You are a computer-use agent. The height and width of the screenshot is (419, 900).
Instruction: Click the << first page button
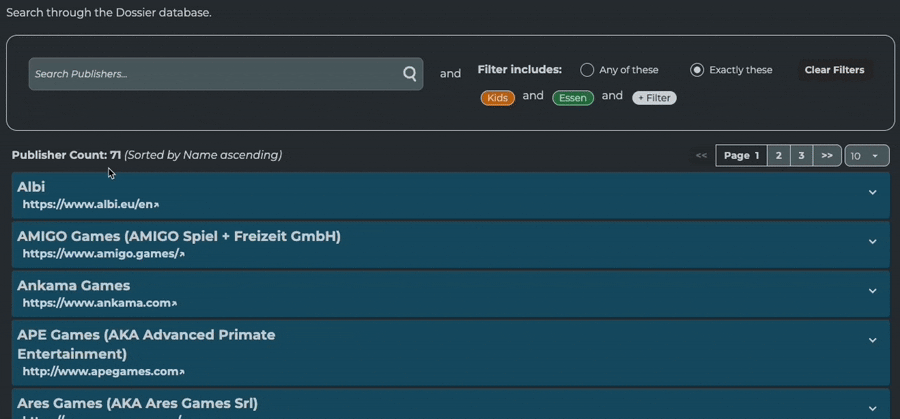[x=701, y=156]
